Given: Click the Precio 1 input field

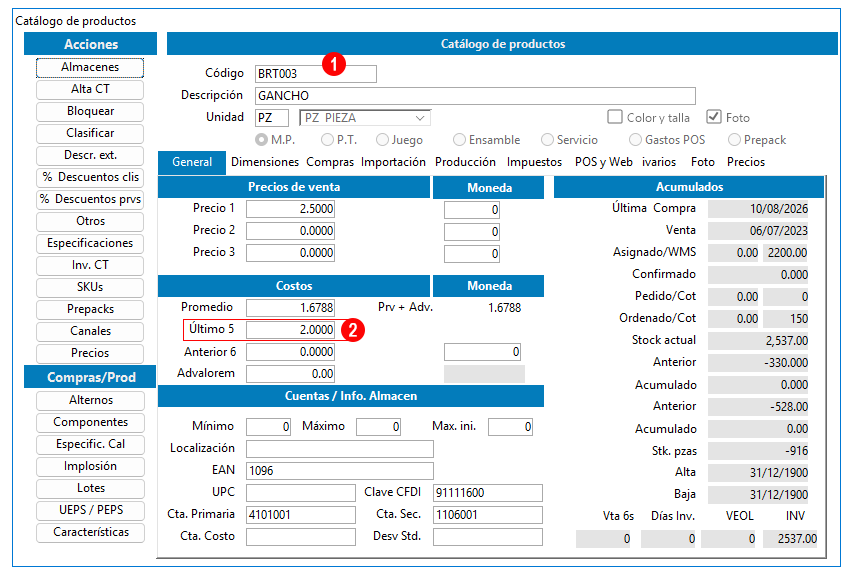Looking at the screenshot, I should pyautogui.click(x=290, y=209).
